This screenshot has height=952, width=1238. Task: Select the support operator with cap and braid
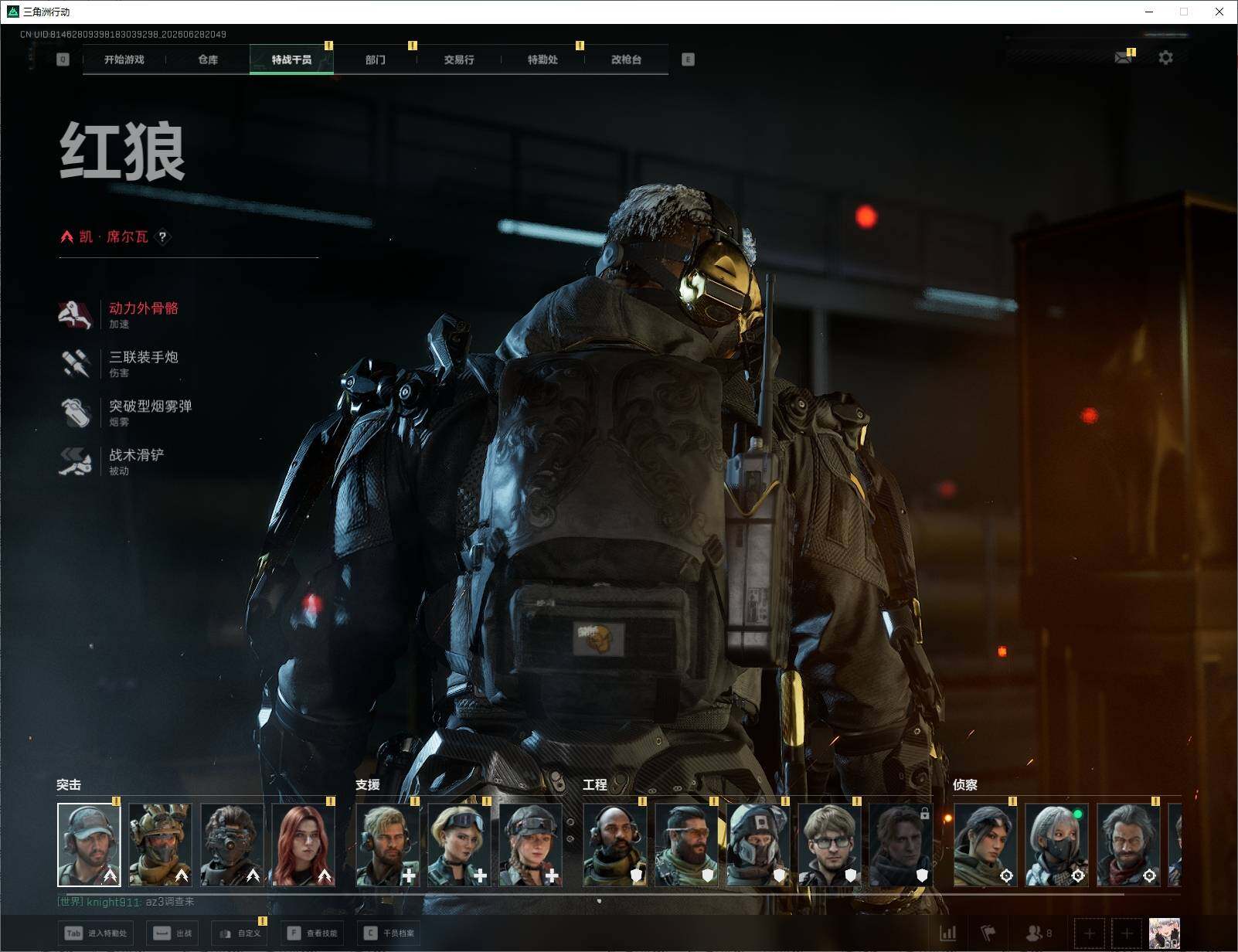tap(531, 845)
